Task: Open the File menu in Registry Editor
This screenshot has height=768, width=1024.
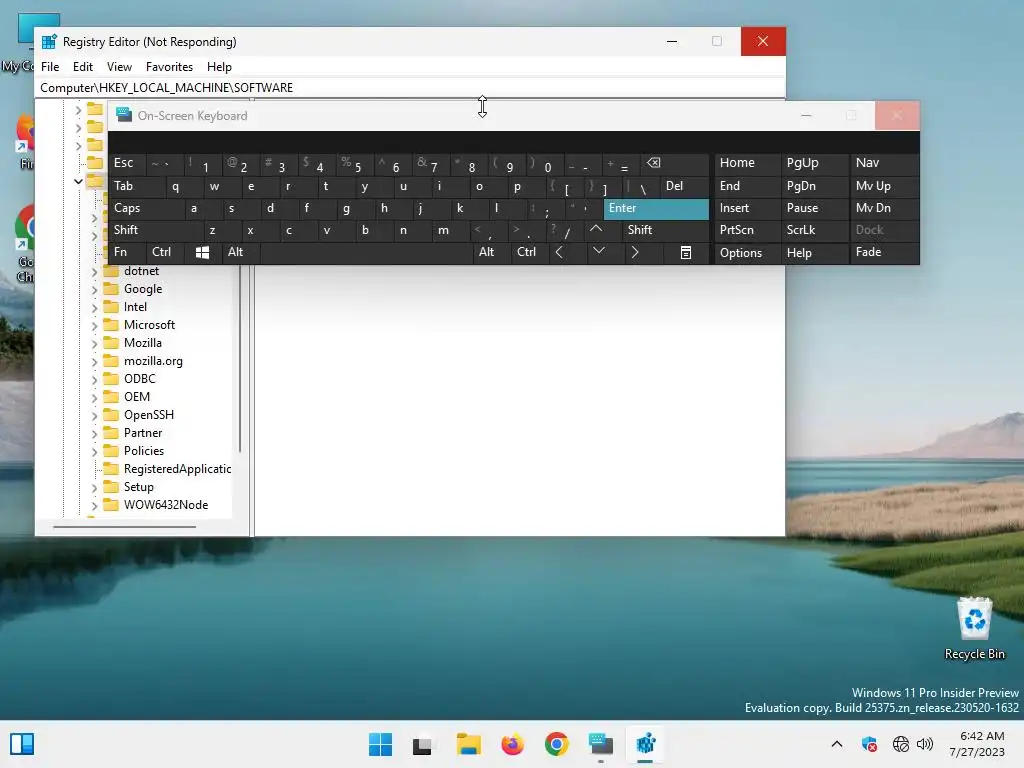Action: pyautogui.click(x=50, y=67)
